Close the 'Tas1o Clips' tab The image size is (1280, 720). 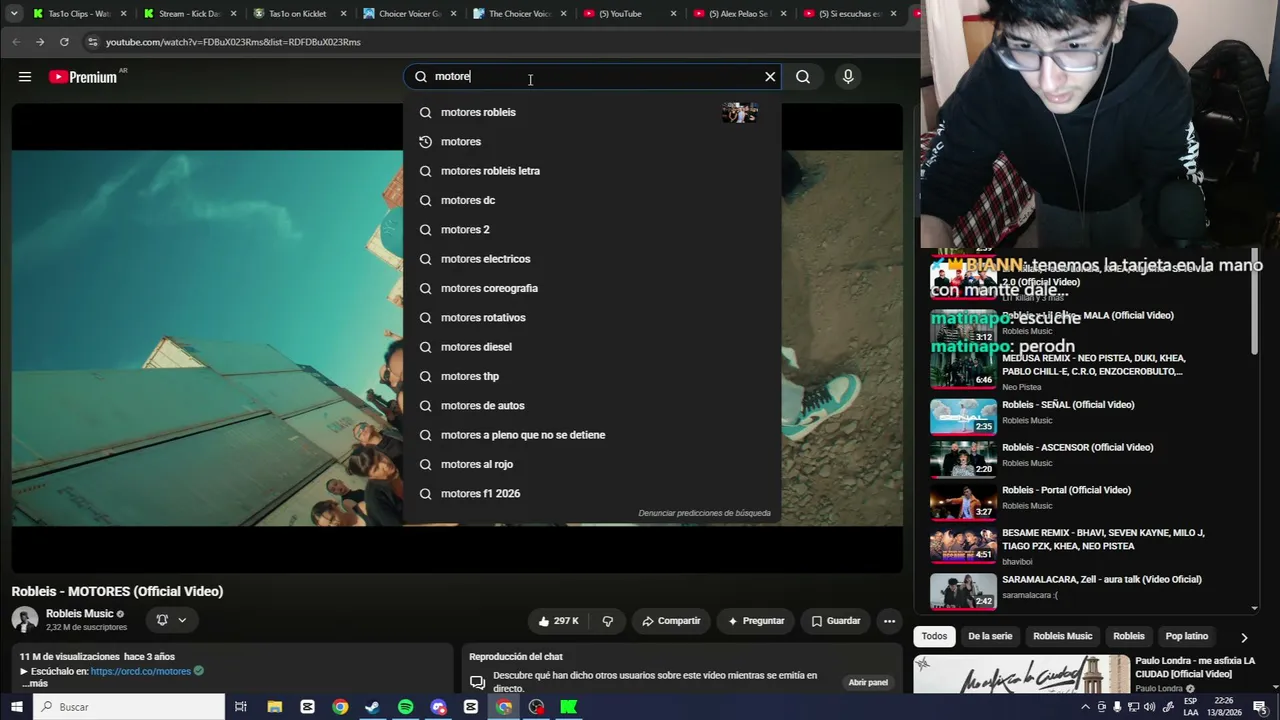124,14
